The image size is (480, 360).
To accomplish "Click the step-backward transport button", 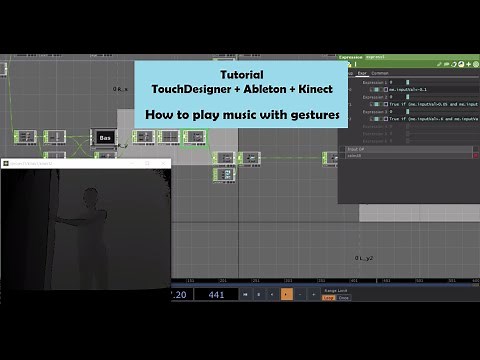I will point(272,295).
